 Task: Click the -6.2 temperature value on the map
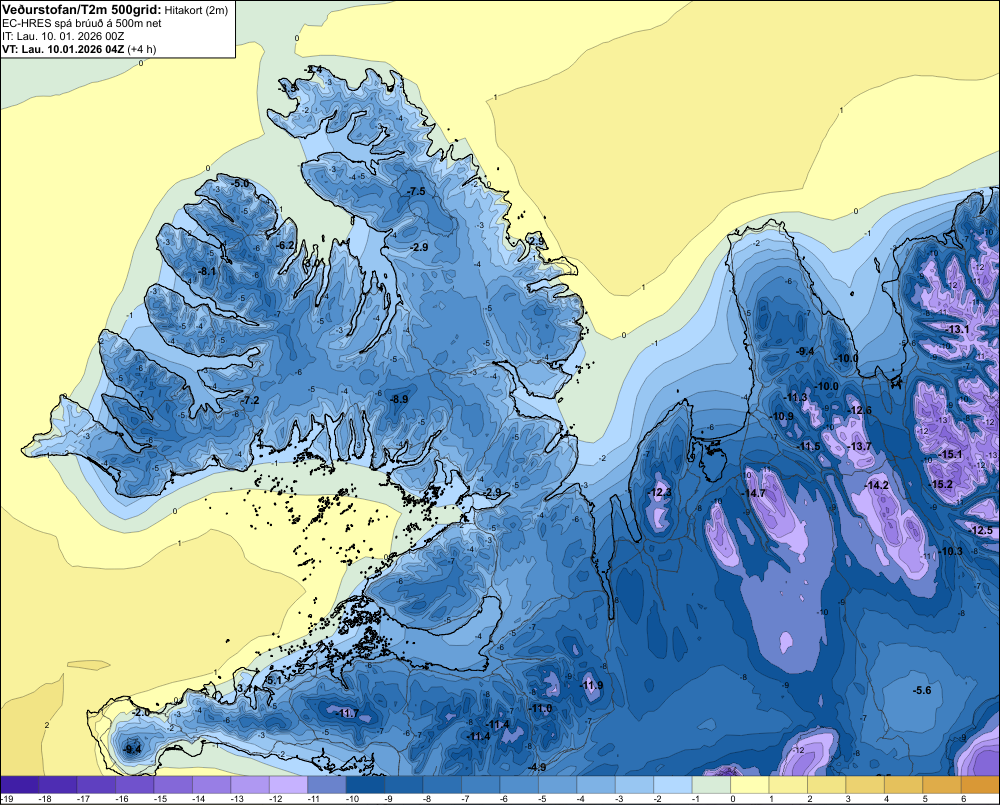click(285, 245)
